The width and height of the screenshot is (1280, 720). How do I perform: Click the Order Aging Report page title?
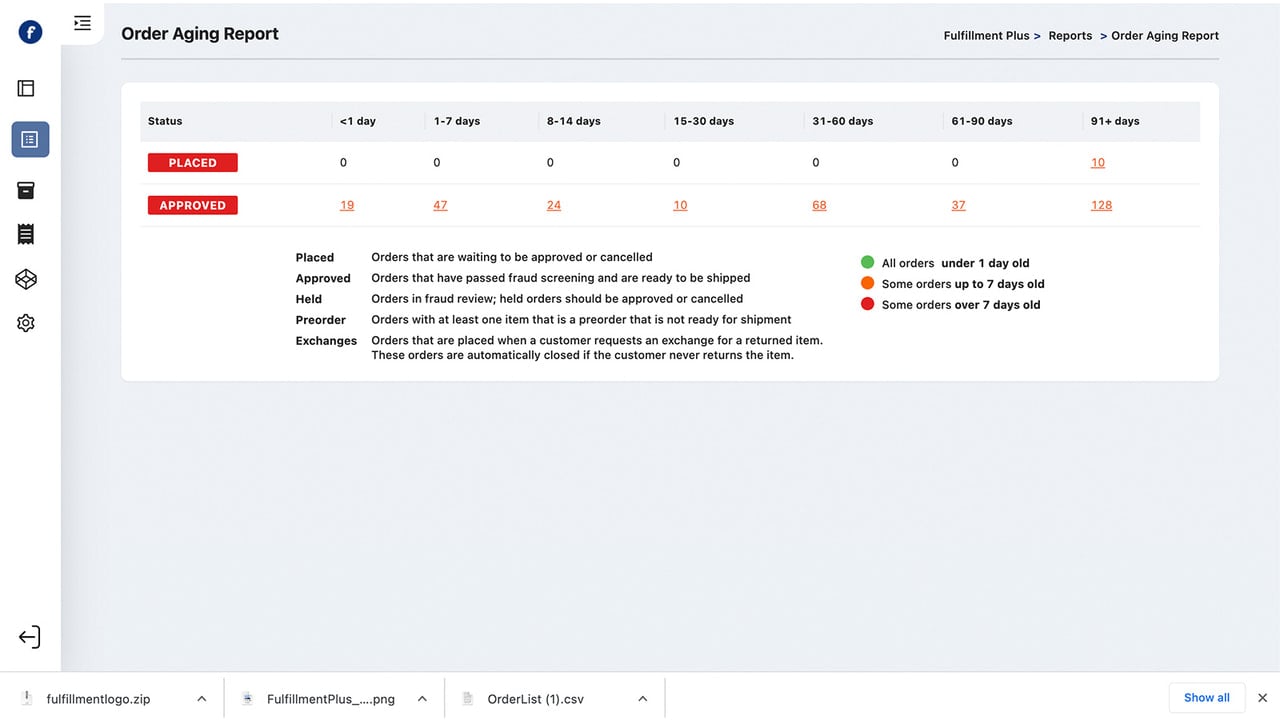[200, 33]
